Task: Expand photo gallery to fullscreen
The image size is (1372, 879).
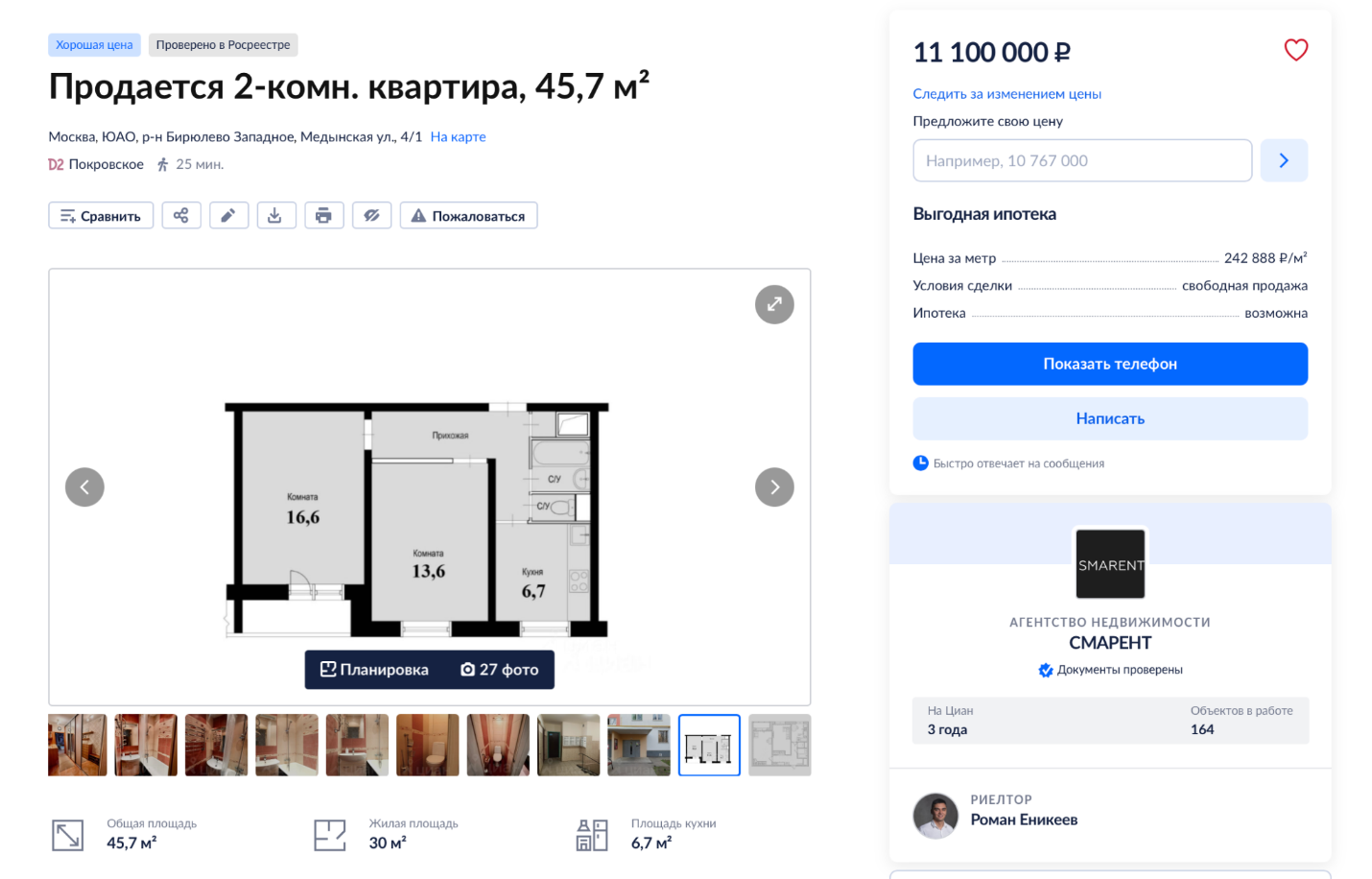Action: (x=774, y=304)
